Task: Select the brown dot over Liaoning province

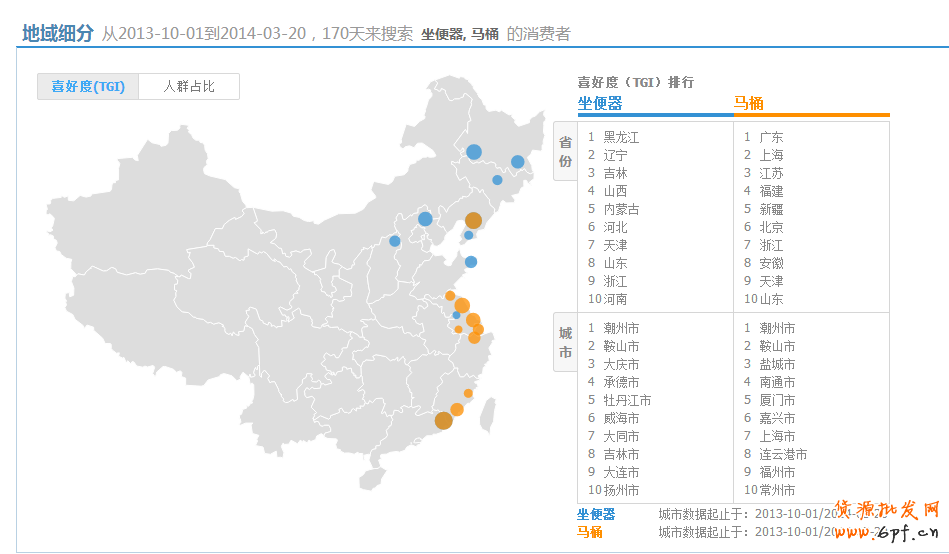Action: point(473,221)
